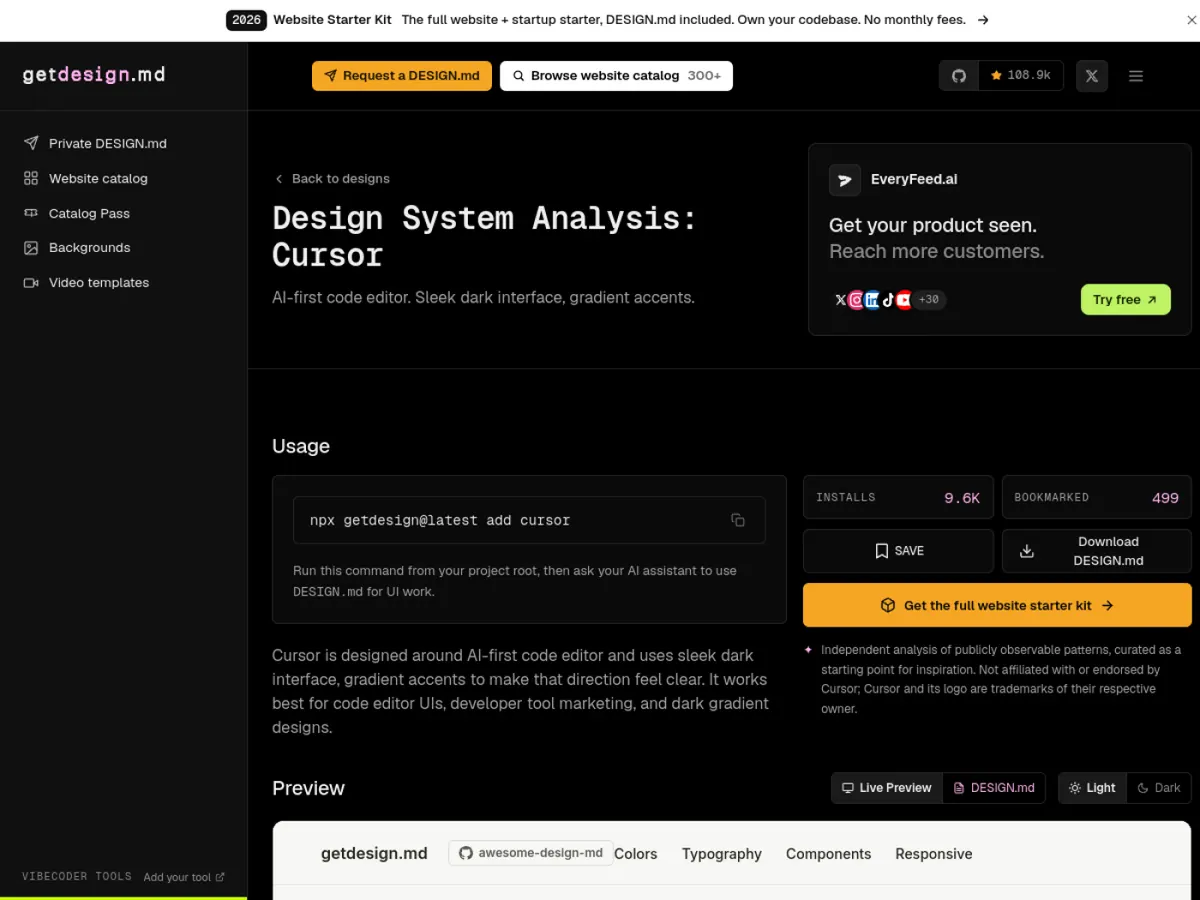Open the X (Twitter) profile icon
1200x900 pixels.
coord(1092,76)
